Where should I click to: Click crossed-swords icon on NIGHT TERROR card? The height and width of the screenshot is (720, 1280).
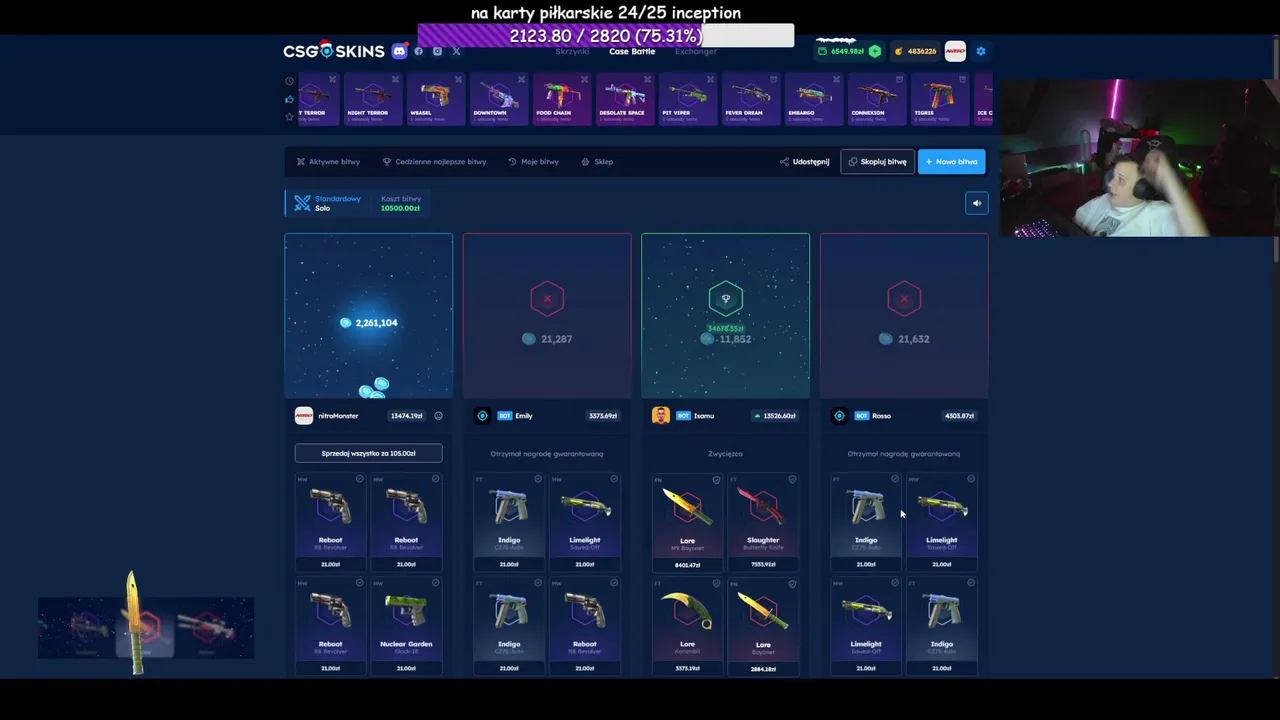click(395, 79)
